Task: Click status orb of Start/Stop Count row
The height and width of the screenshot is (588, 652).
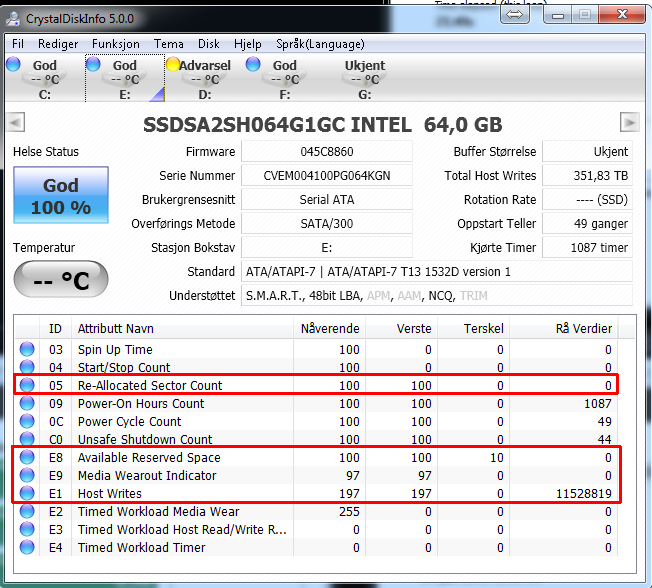Action: coord(27,367)
